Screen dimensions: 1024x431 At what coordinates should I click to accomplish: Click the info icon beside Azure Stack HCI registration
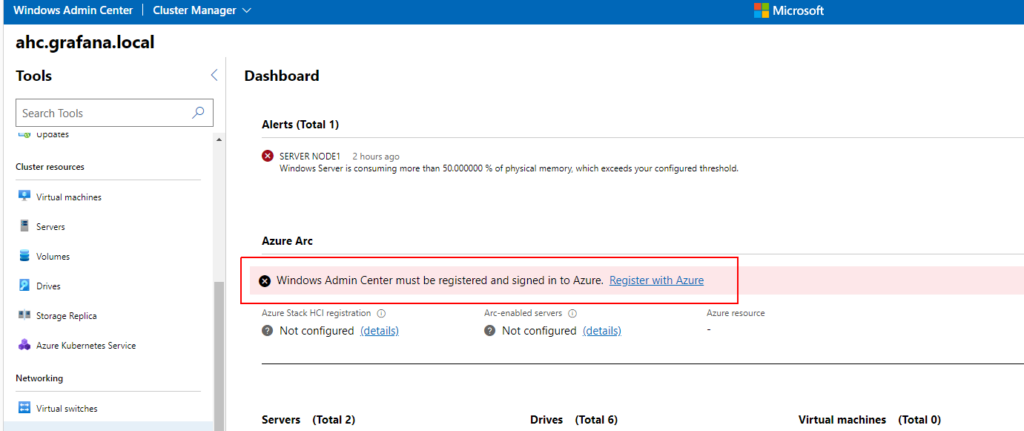tap(381, 313)
